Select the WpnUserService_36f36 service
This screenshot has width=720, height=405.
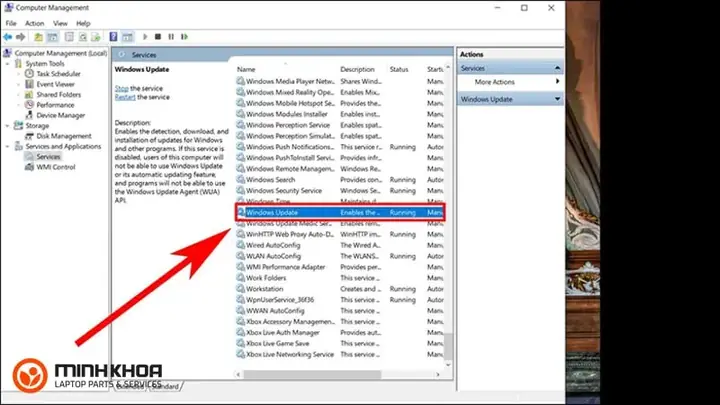(x=340, y=300)
